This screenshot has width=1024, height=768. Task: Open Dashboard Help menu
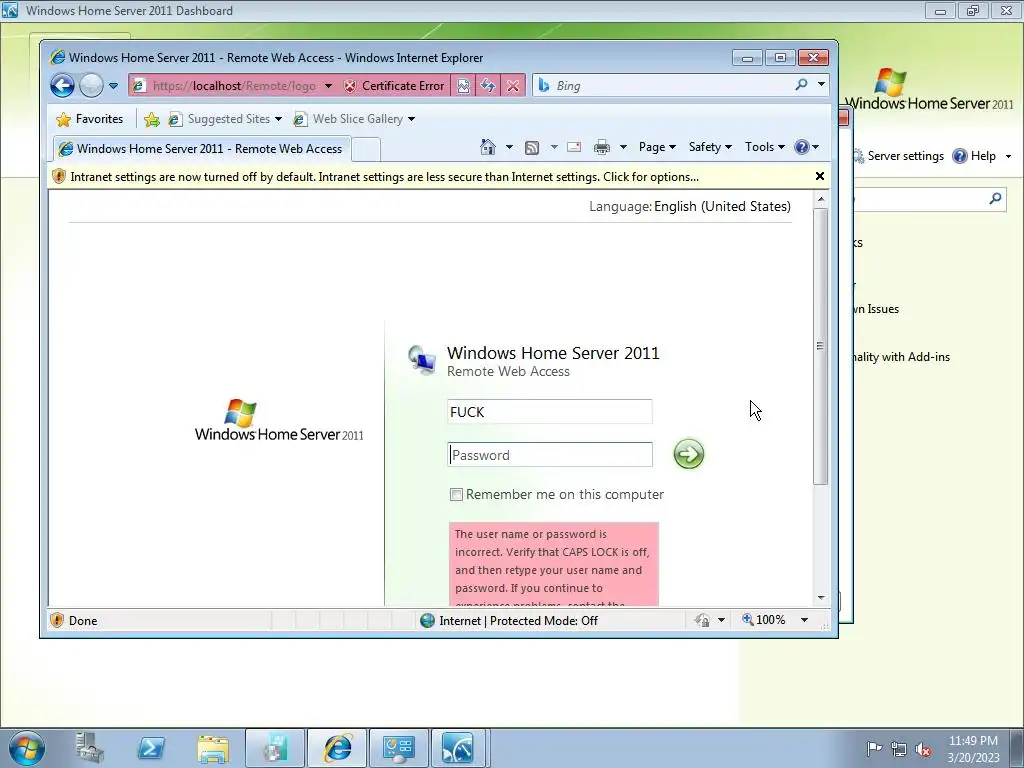982,156
